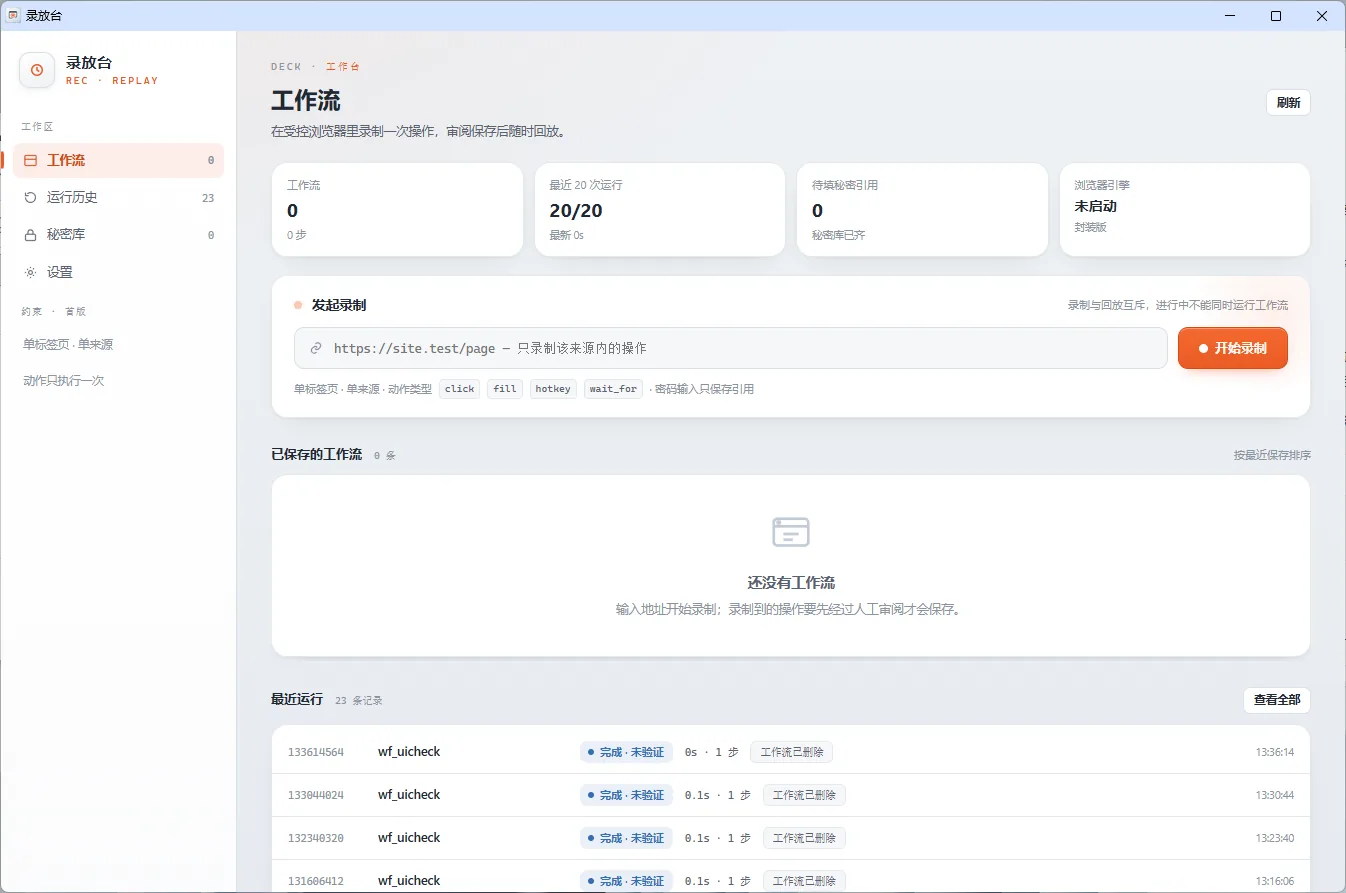
Task: Click the 录放台 clock logo in the sidebar
Action: click(37, 70)
